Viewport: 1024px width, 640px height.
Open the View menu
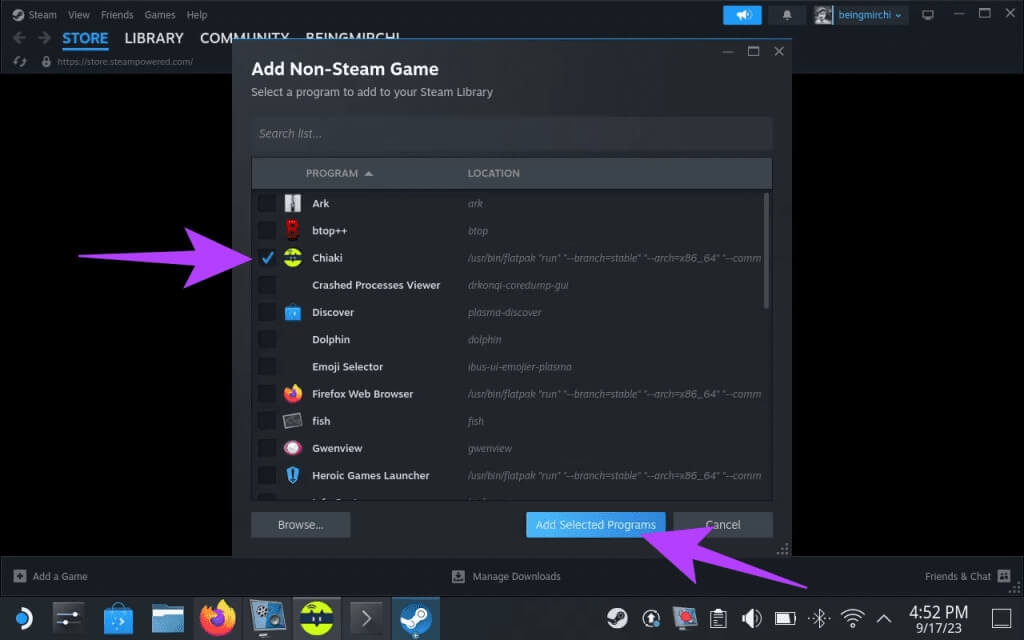tap(79, 14)
